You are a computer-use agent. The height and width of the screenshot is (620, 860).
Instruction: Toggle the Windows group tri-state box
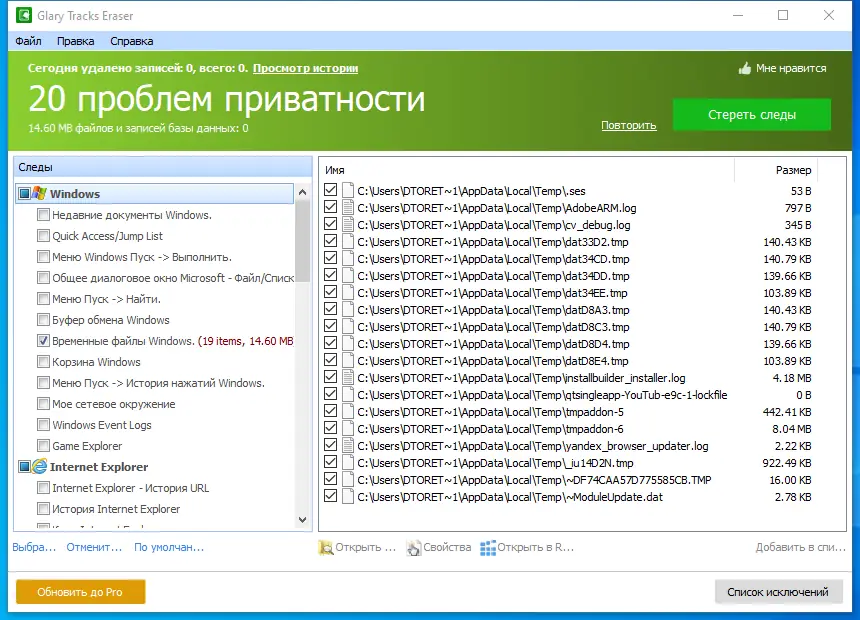pyautogui.click(x=24, y=193)
